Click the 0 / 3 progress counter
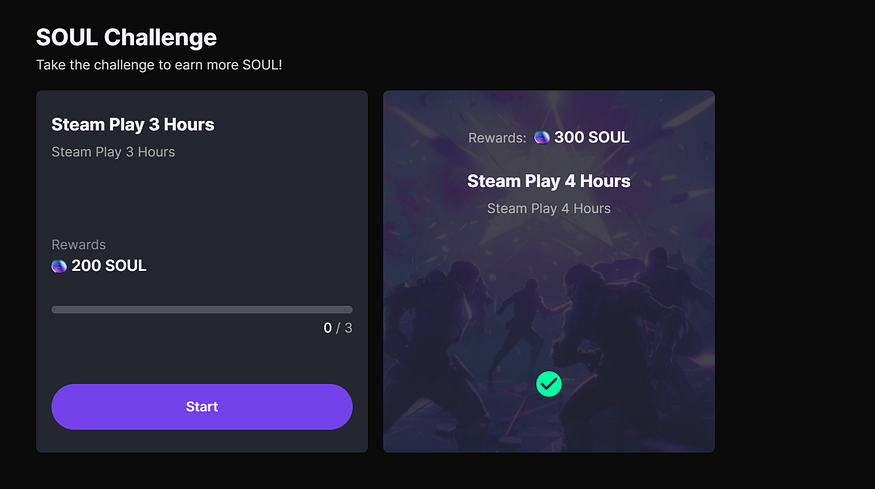The width and height of the screenshot is (875, 489). click(338, 328)
